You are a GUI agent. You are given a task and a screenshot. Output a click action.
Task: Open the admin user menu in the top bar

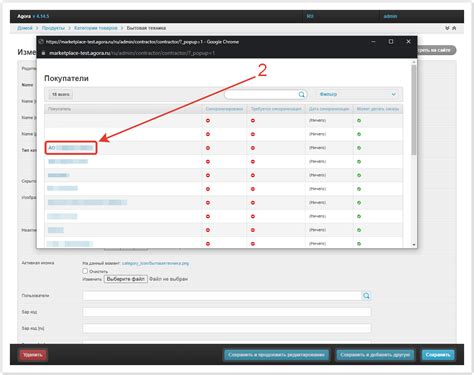(390, 16)
